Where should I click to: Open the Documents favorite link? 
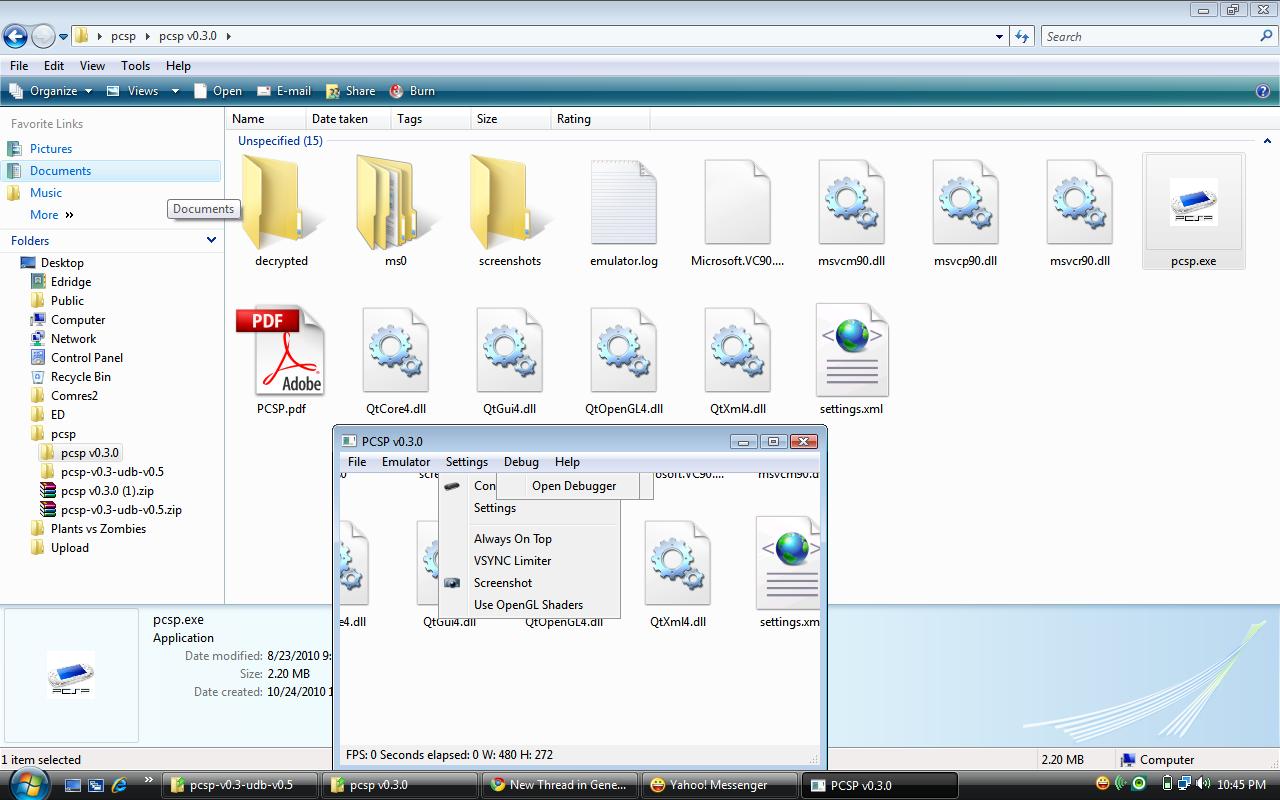(60, 171)
